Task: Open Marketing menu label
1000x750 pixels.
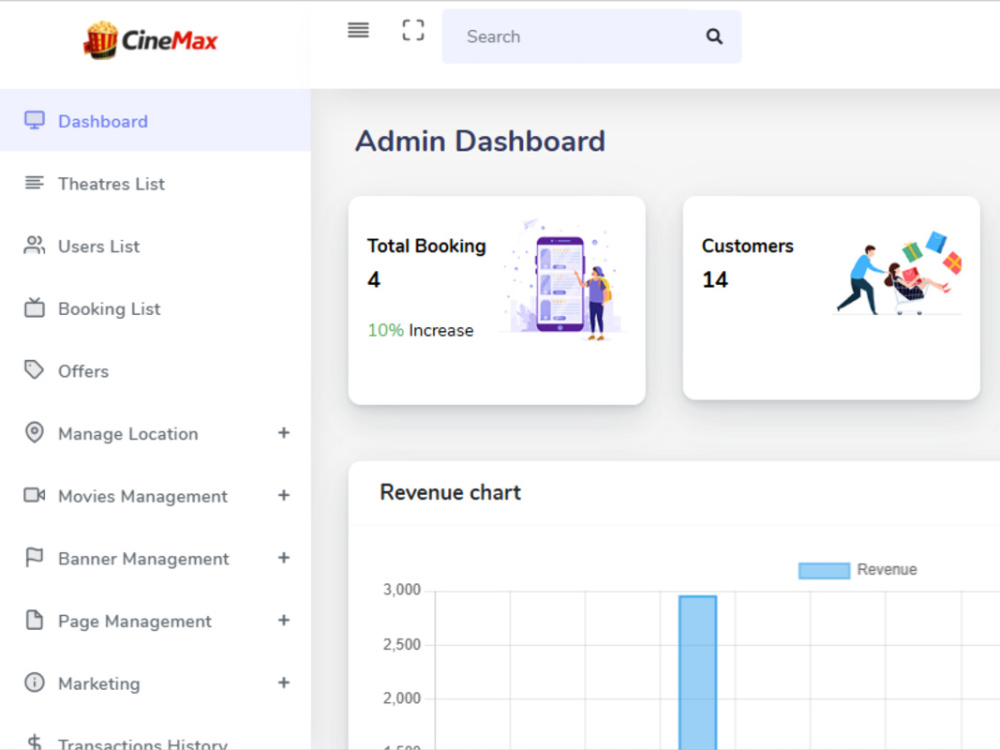Action: [99, 684]
